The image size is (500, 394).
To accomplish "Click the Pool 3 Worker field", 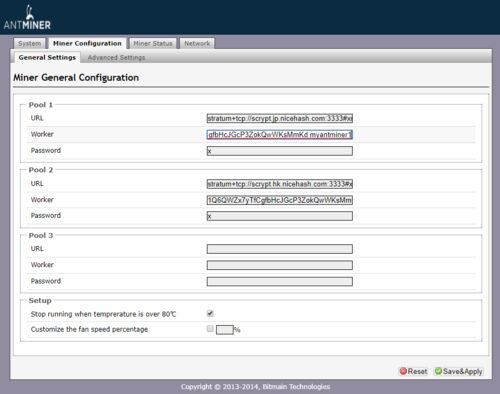I will (280, 265).
